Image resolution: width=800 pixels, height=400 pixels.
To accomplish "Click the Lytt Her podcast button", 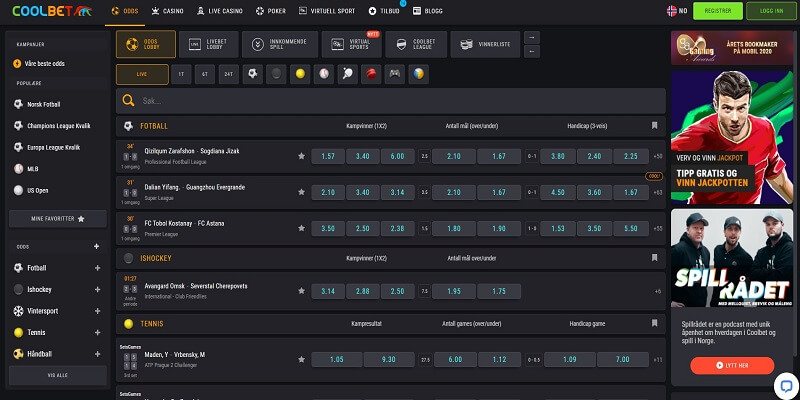I will click(x=732, y=365).
